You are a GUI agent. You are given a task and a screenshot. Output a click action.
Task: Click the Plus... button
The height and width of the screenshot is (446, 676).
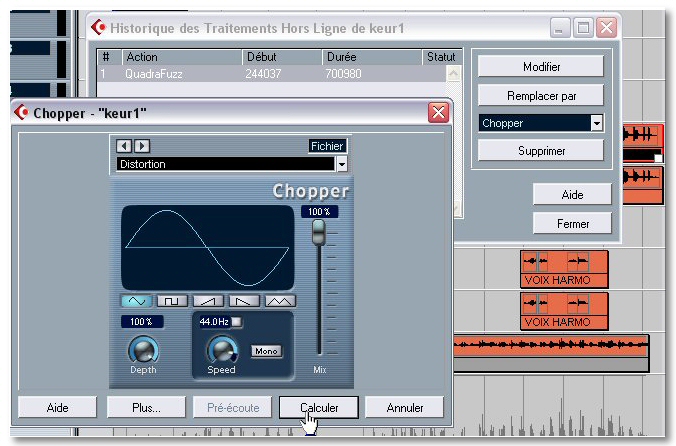[146, 408]
